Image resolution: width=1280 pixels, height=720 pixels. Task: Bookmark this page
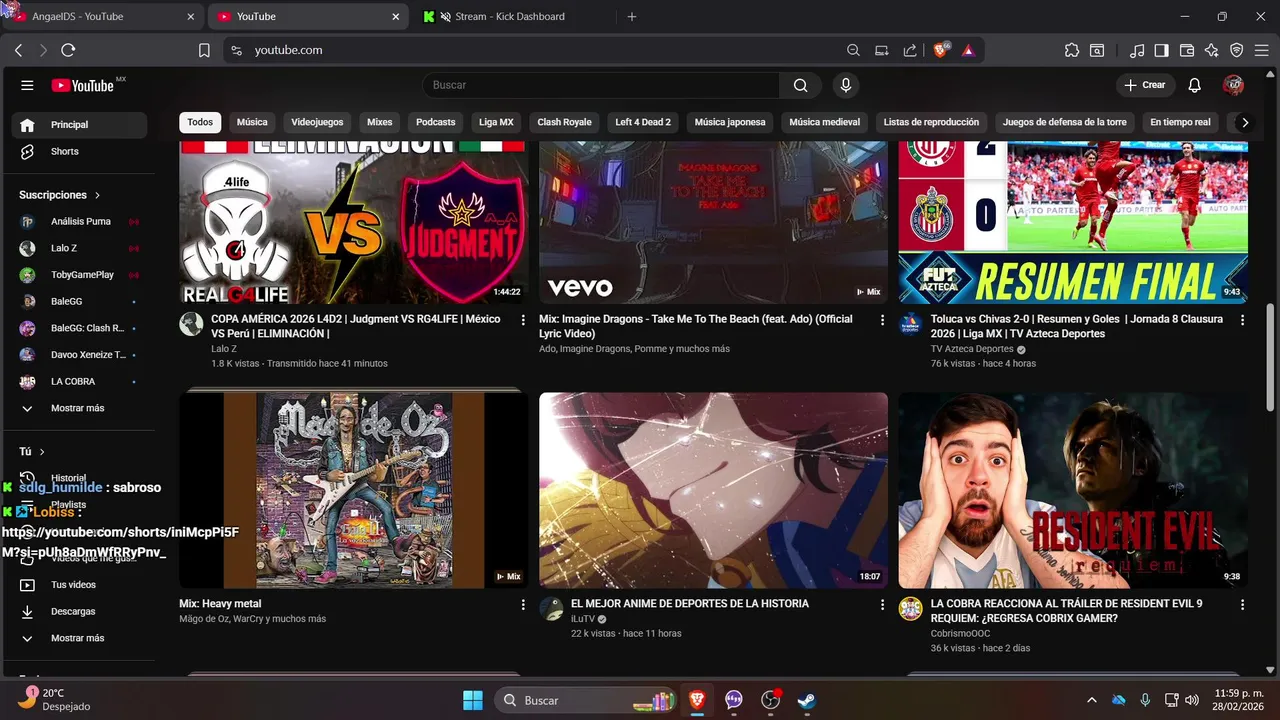pos(204,50)
